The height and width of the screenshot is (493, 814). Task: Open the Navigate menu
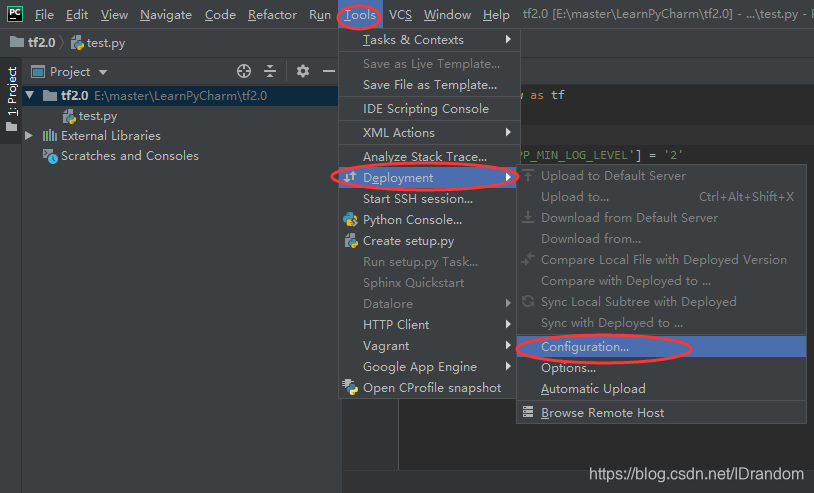point(166,15)
